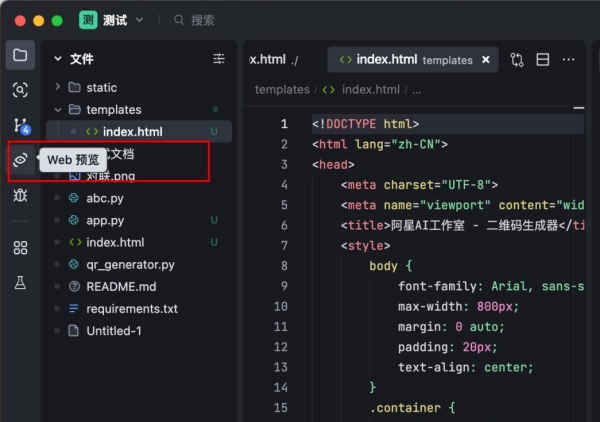Open the Web preview sidebar icon

click(x=20, y=160)
